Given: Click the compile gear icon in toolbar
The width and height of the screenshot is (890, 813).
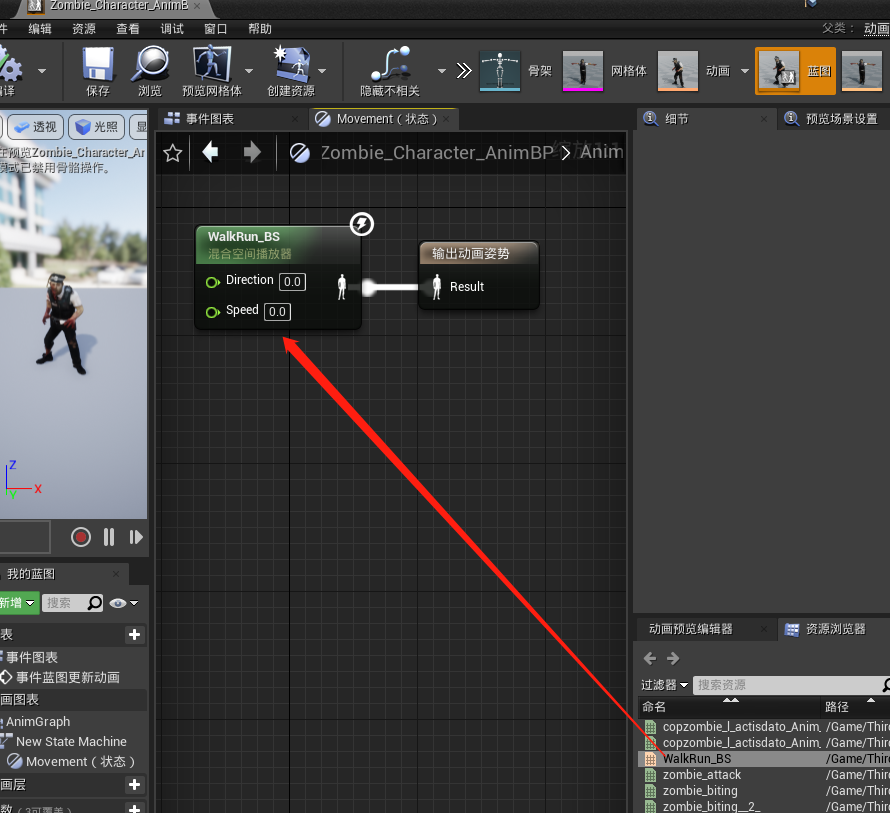Looking at the screenshot, I should (x=10, y=65).
